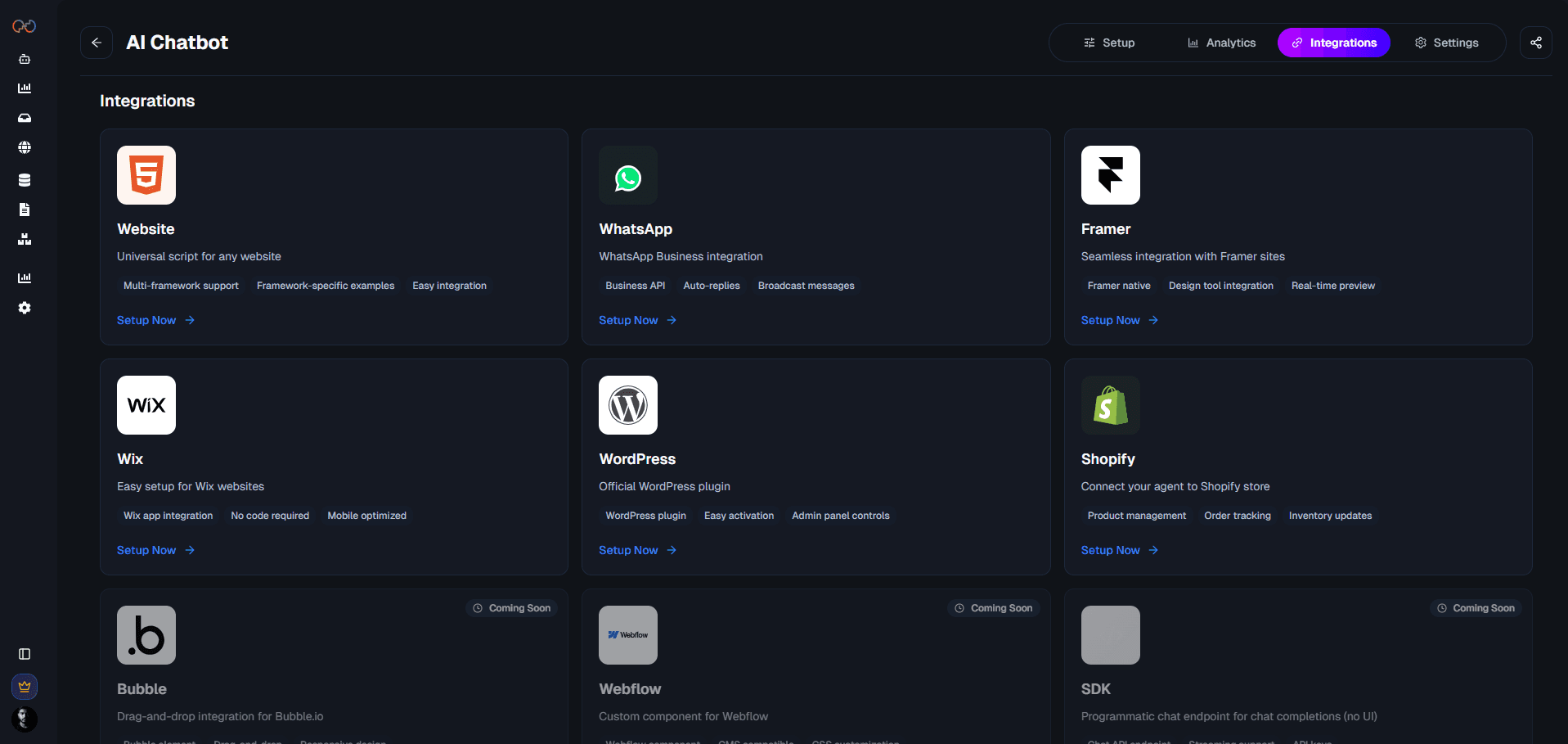Image resolution: width=1568 pixels, height=744 pixels.
Task: Click the Wix logo tile
Action: coord(146,405)
